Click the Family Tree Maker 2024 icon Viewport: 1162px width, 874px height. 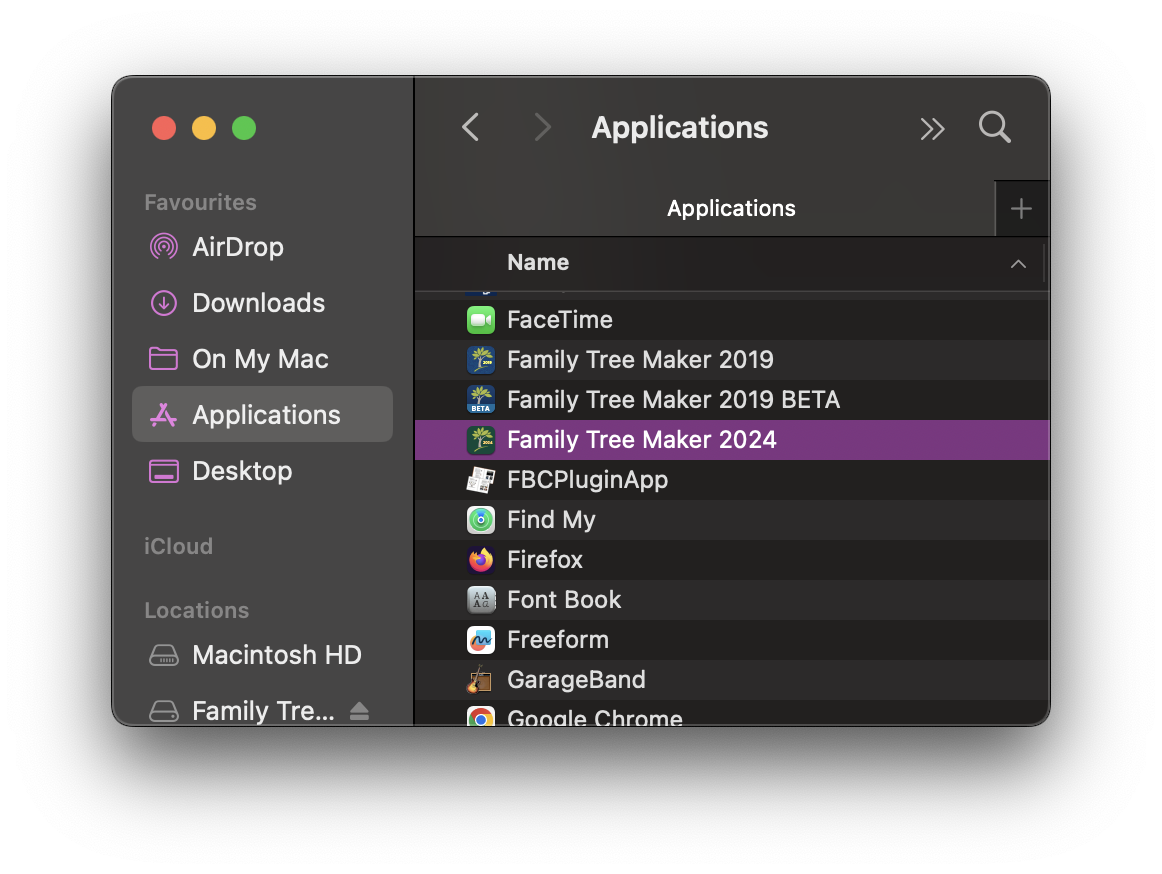481,440
